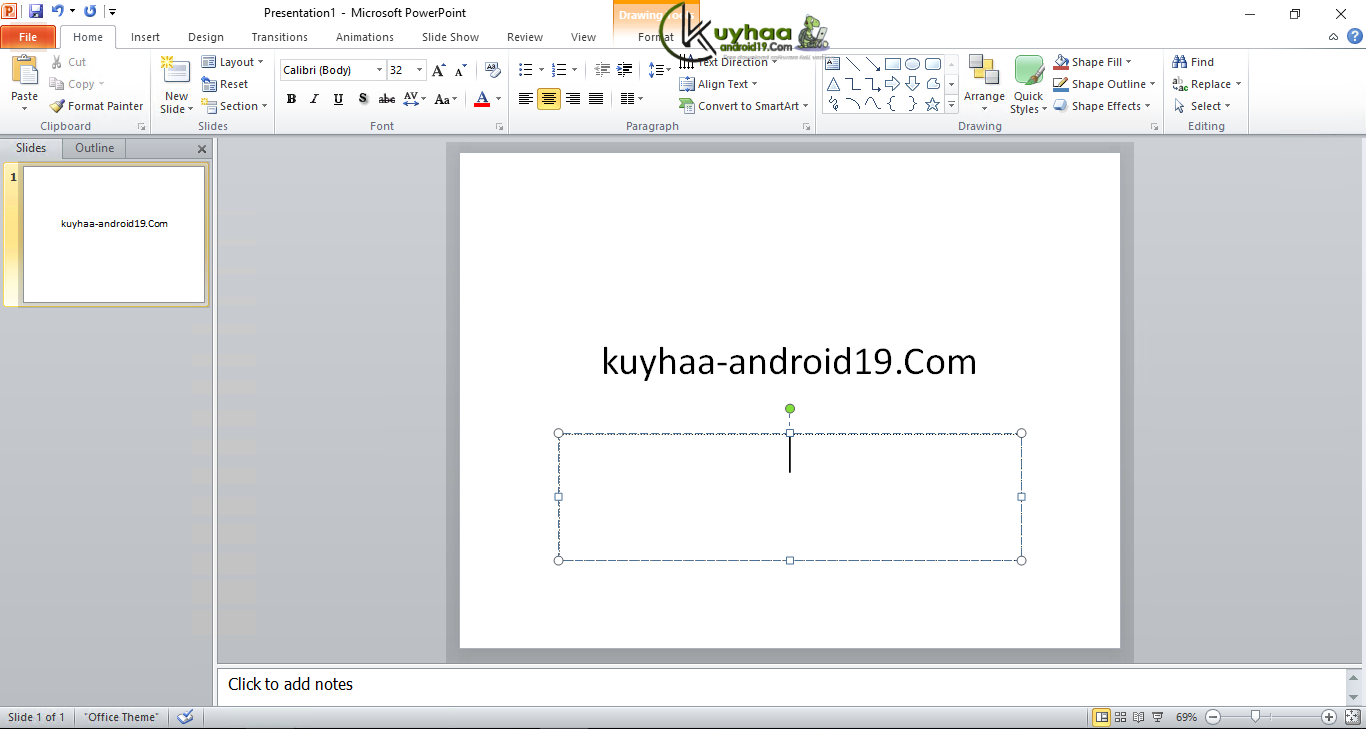Justify the paragraph text
1366x729 pixels.
pos(596,99)
